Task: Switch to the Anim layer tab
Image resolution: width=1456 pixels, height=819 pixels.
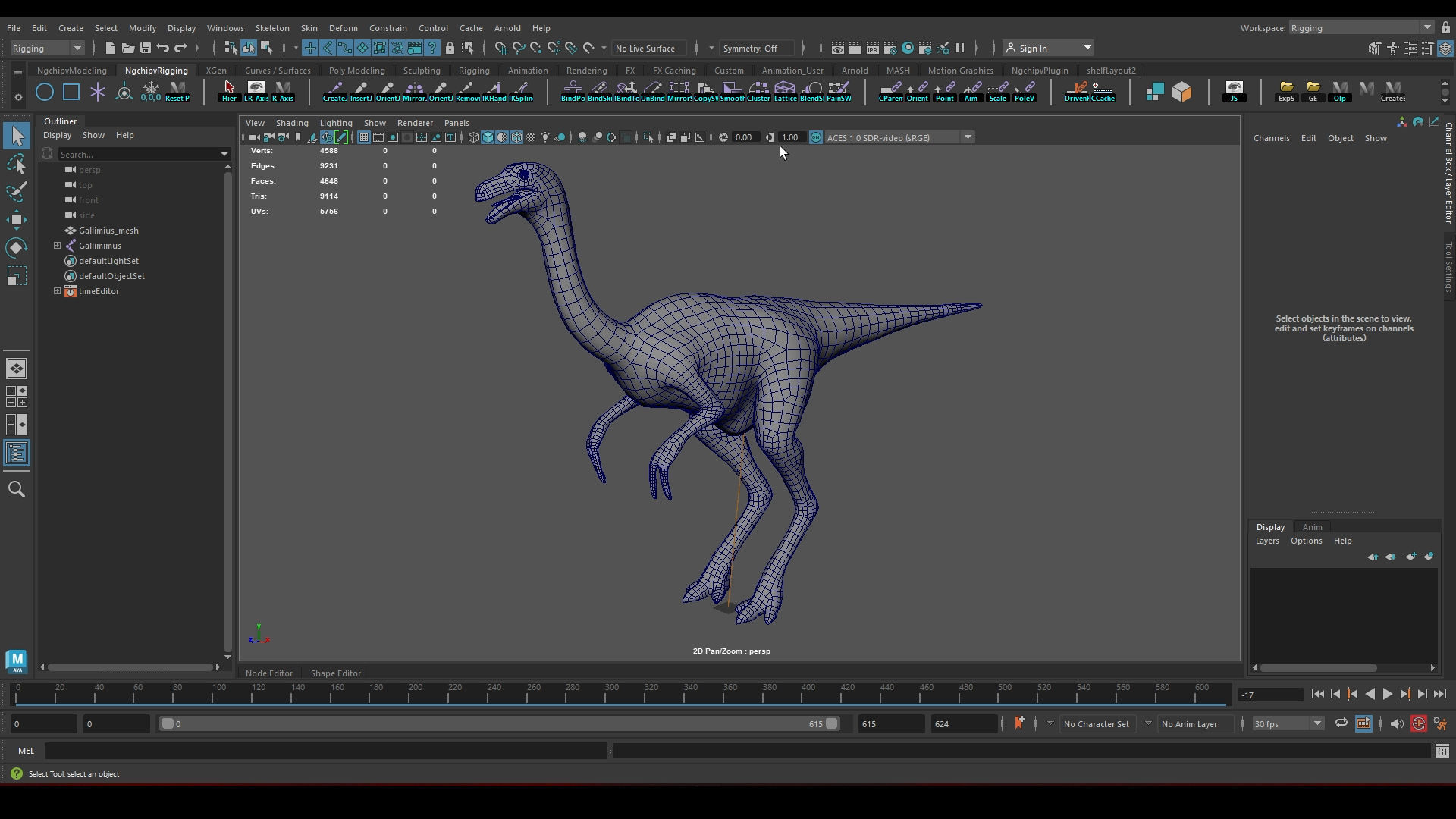Action: [x=1312, y=527]
